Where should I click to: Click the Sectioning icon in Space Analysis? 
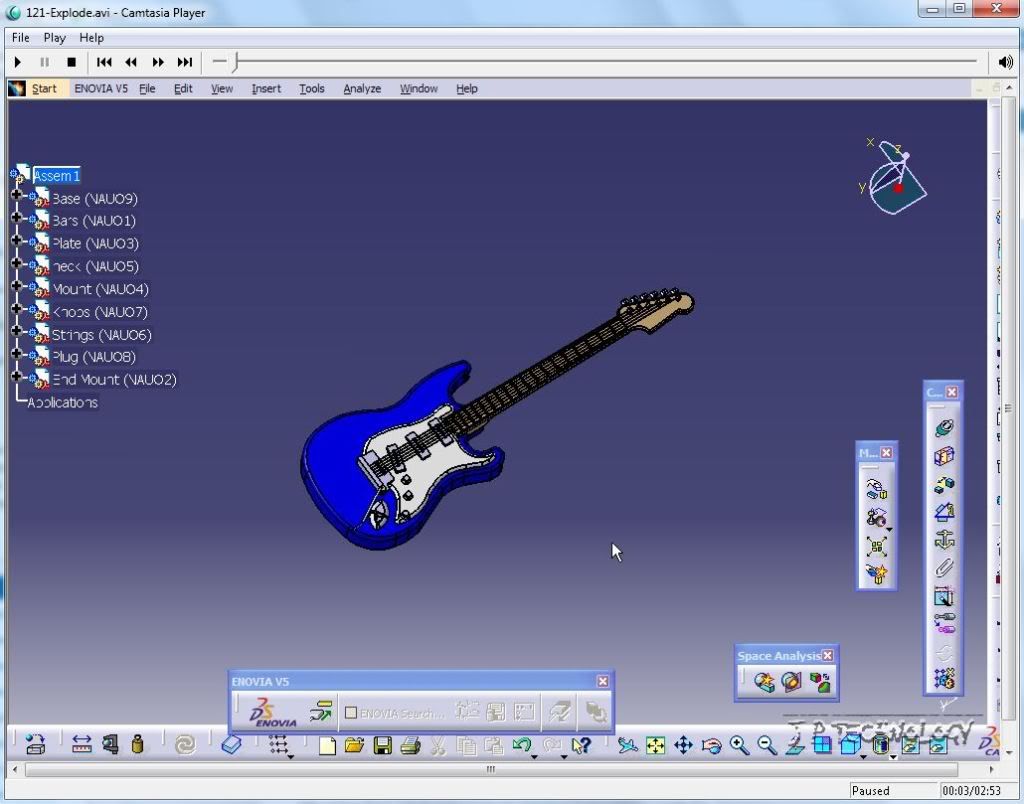tap(792, 683)
